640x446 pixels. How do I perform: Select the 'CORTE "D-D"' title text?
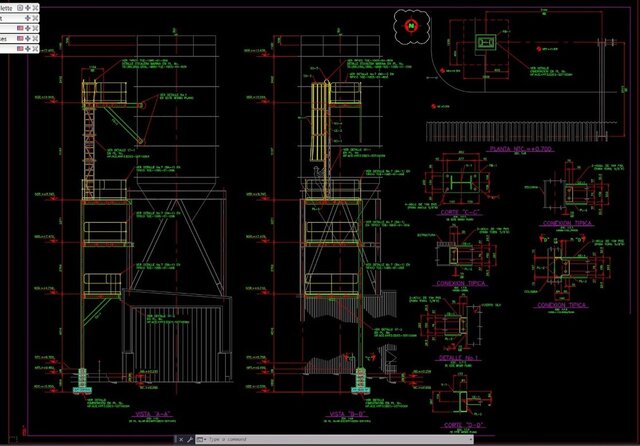463,425
